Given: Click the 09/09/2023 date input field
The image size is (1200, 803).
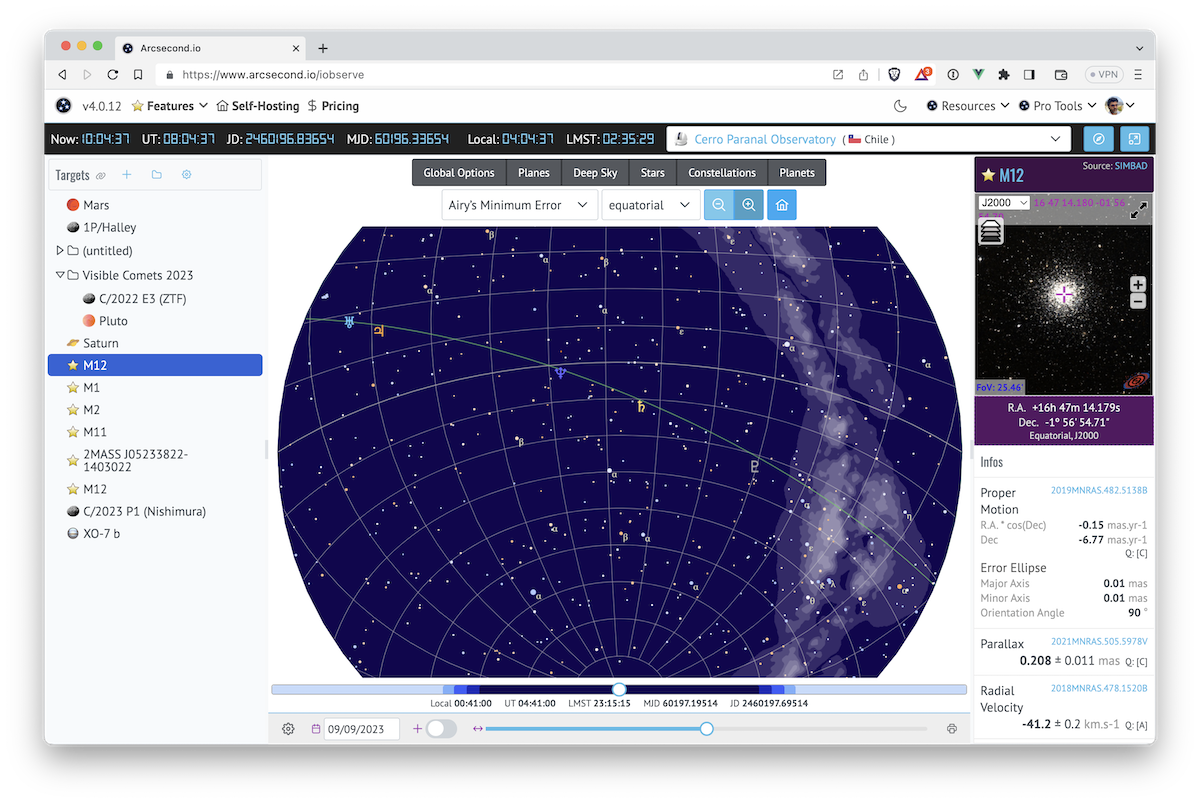Looking at the screenshot, I should coord(361,729).
